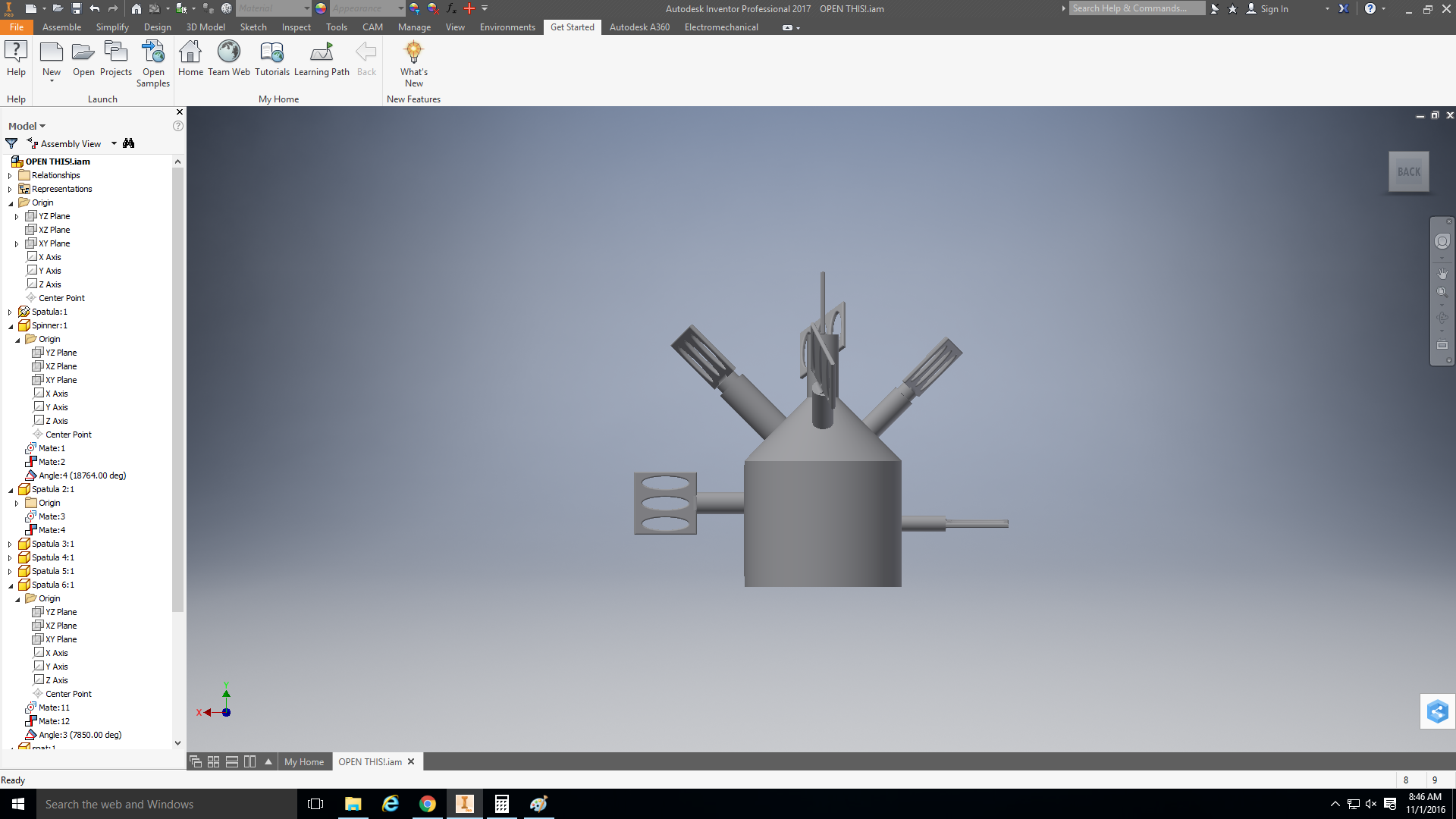Click the color wheel Appearance icon
The height and width of the screenshot is (819, 1456).
[321, 8]
